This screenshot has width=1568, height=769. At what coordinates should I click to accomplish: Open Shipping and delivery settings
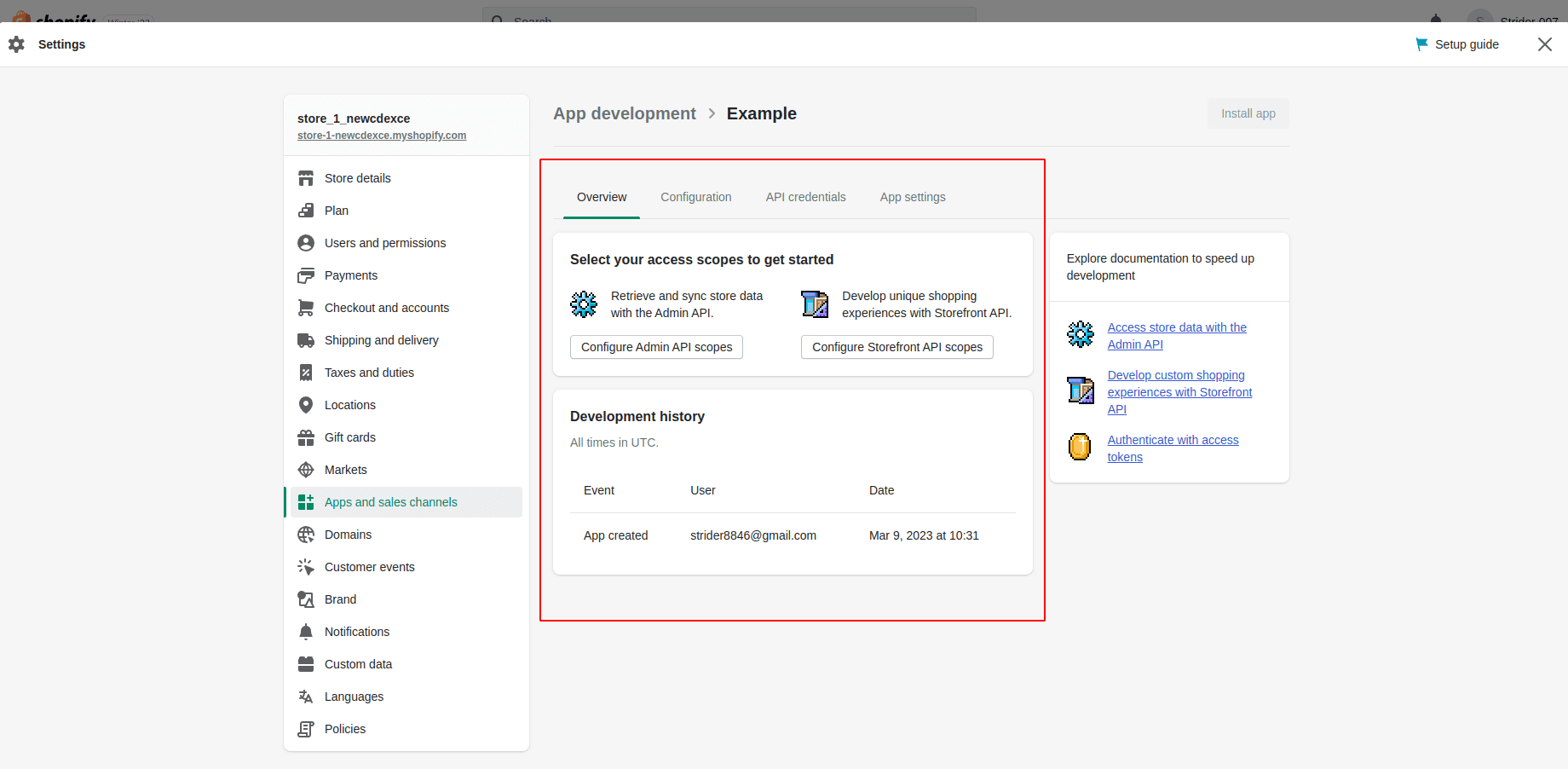406,340
